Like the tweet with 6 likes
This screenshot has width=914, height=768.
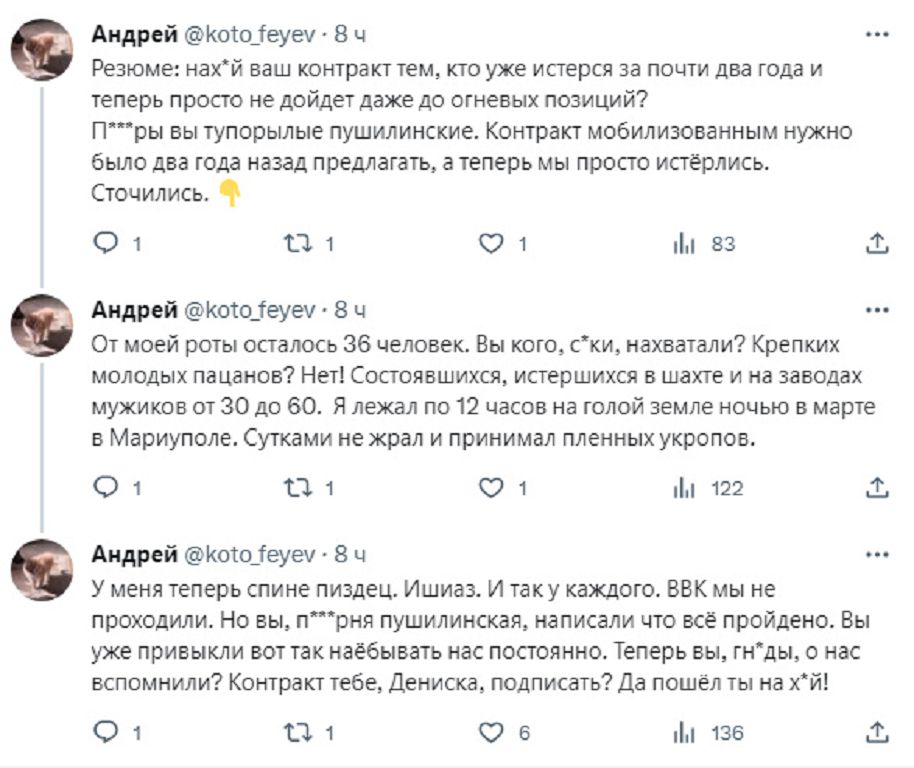(492, 733)
